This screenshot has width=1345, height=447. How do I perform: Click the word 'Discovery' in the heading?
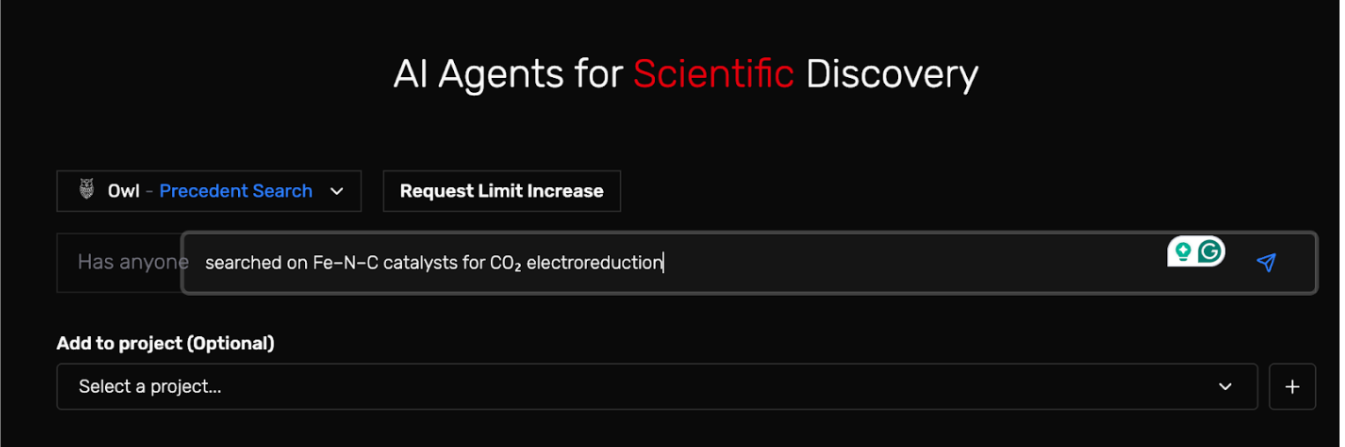pyautogui.click(x=891, y=74)
